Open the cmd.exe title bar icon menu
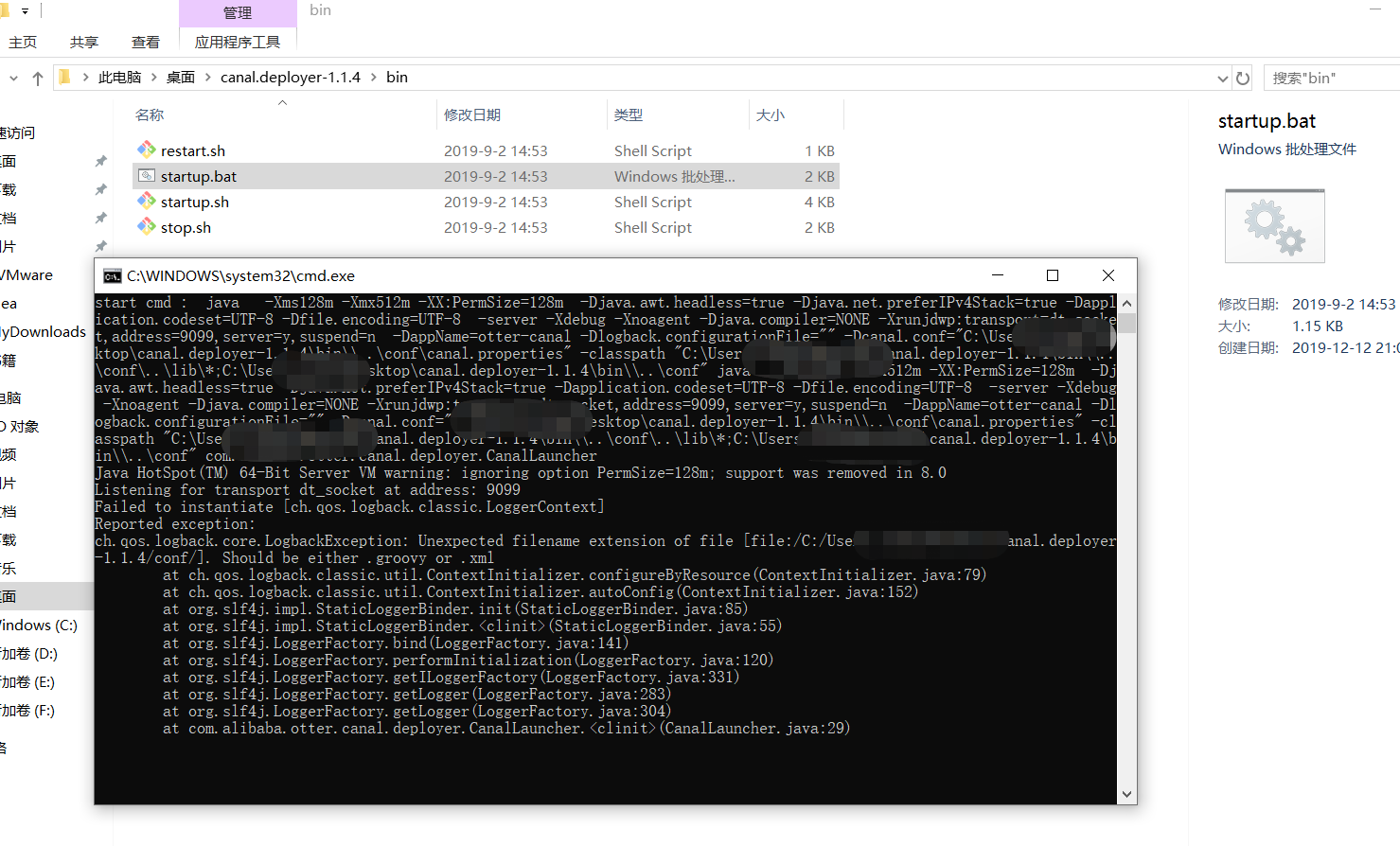Image resolution: width=1400 pixels, height=846 pixels. 113,275
